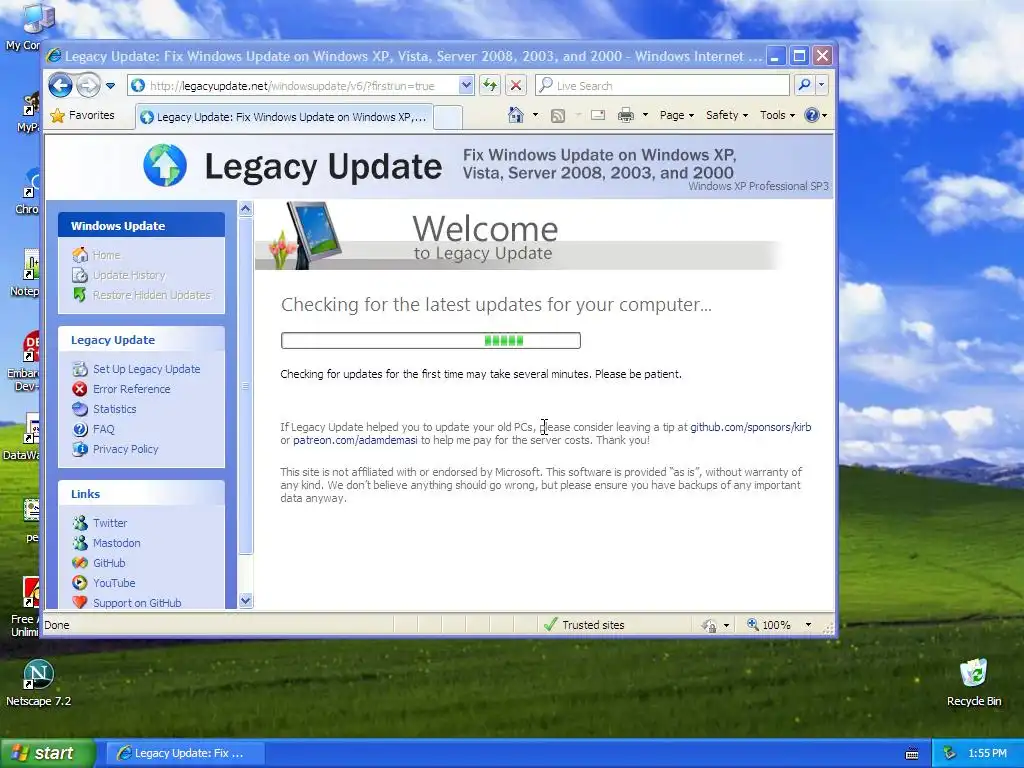The height and width of the screenshot is (768, 1024).
Task: Click the Windows Update tray shield icon
Action: click(950, 753)
